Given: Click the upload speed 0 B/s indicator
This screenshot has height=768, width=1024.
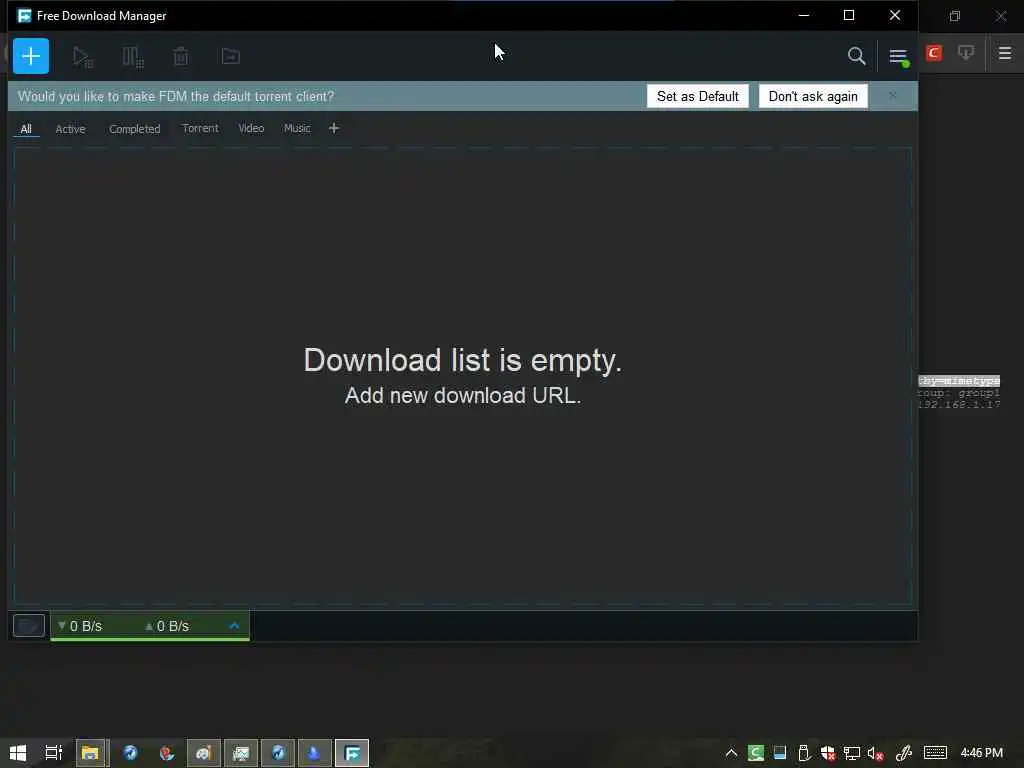Looking at the screenshot, I should coord(167,626).
